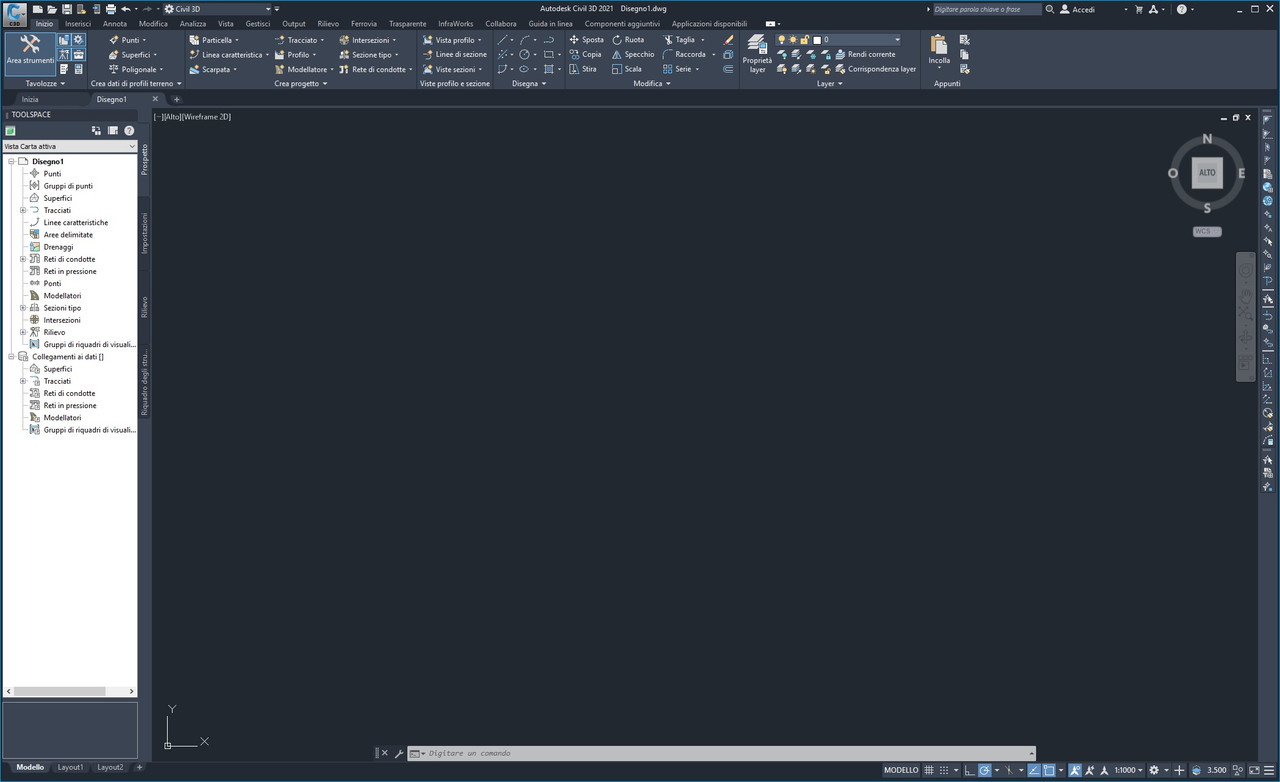The image size is (1280, 782).
Task: Expand the Reti di condotte node under Disegno1
Action: pos(23,259)
